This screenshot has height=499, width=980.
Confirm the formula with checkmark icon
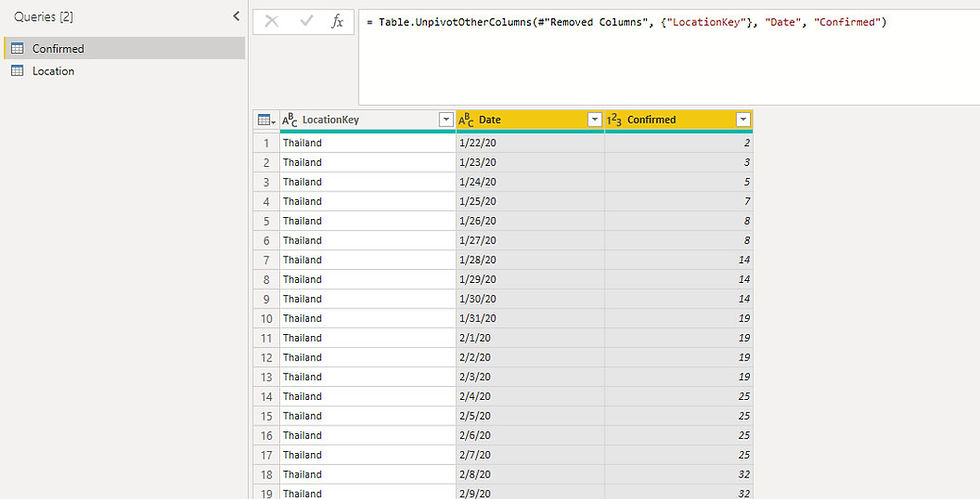tap(306, 21)
